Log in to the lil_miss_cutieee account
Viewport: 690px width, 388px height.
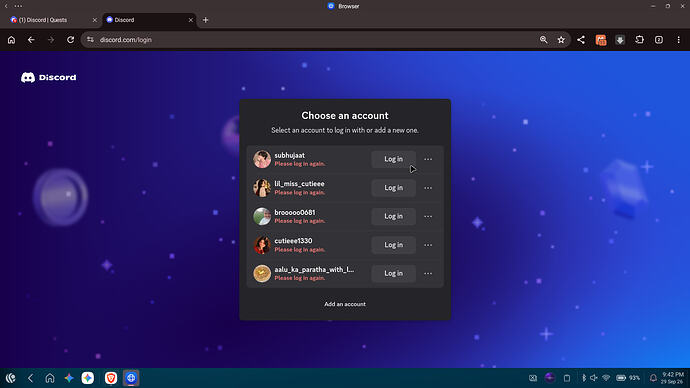pyautogui.click(x=393, y=188)
